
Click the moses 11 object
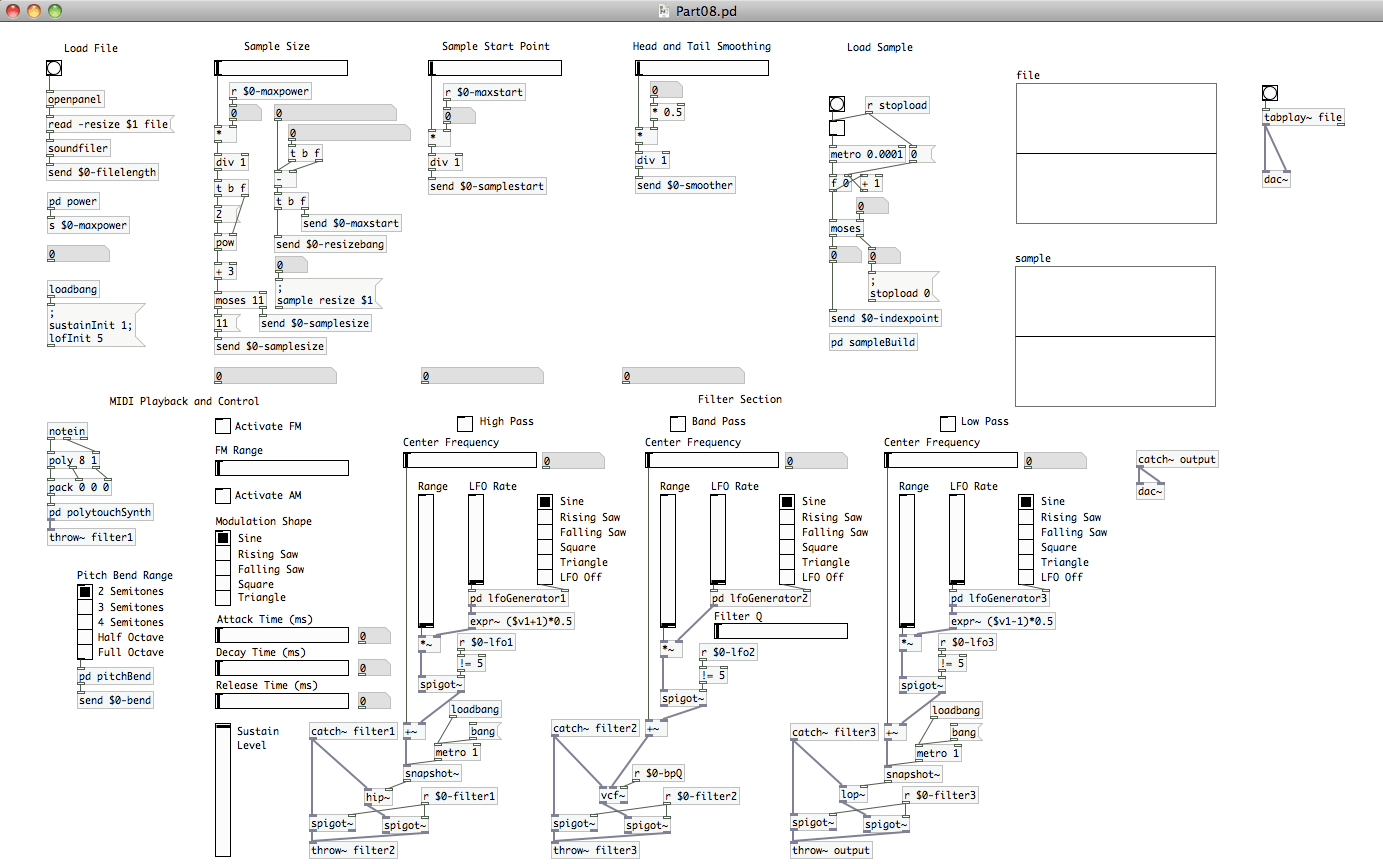pyautogui.click(x=241, y=301)
